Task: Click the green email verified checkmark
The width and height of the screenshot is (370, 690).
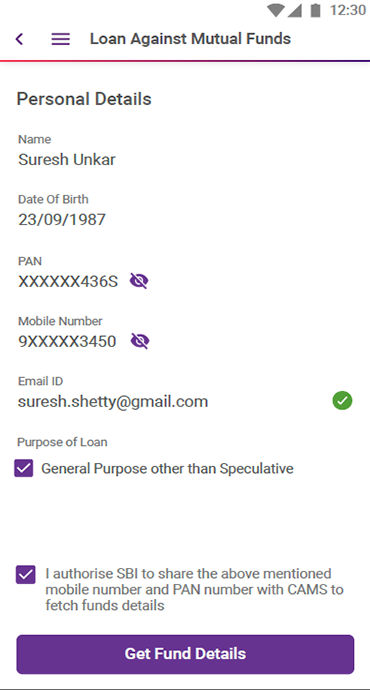Action: pos(342,401)
